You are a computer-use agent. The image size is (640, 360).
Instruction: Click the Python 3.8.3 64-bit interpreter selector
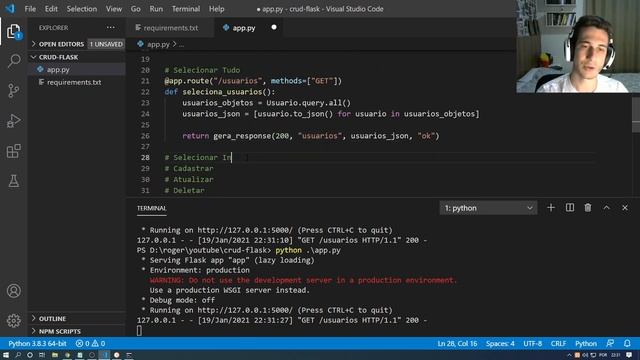click(x=37, y=343)
